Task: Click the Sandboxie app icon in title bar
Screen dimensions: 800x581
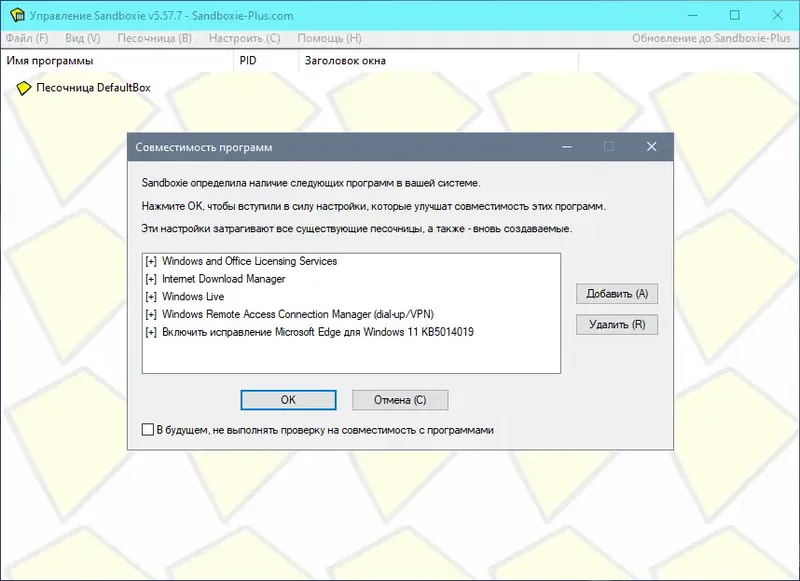Action: tap(17, 15)
